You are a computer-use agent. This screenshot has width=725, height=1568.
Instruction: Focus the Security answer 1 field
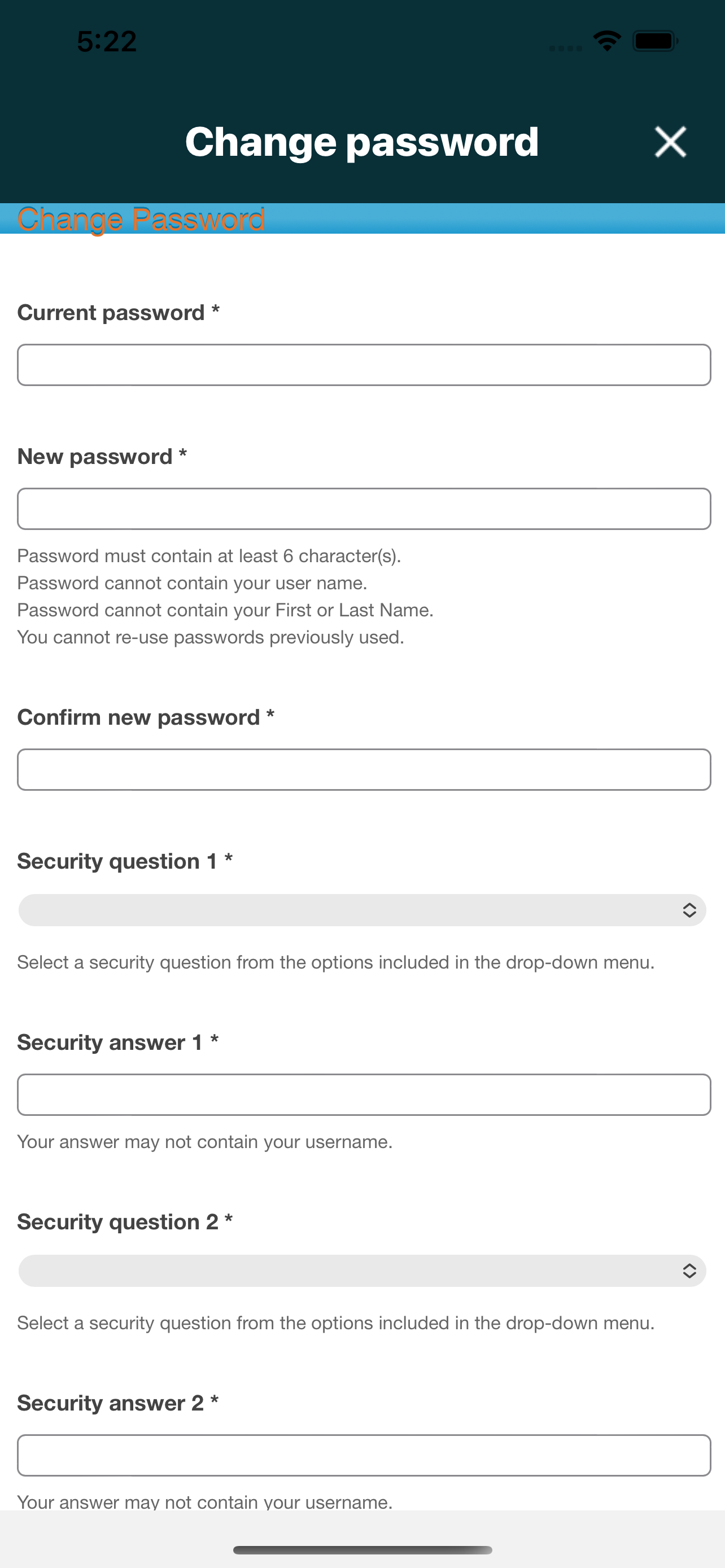(x=364, y=1094)
